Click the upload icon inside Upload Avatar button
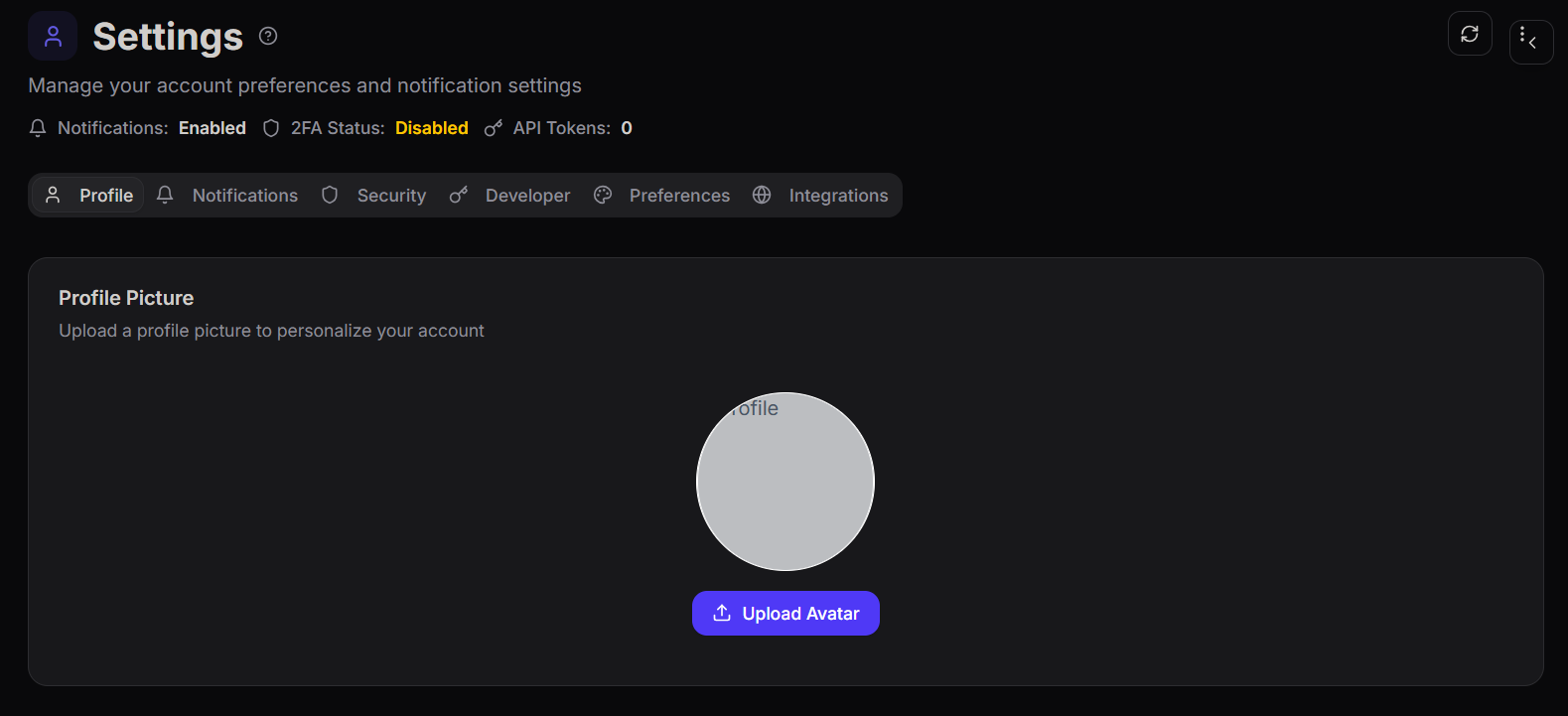The width and height of the screenshot is (1568, 716). pos(720,613)
